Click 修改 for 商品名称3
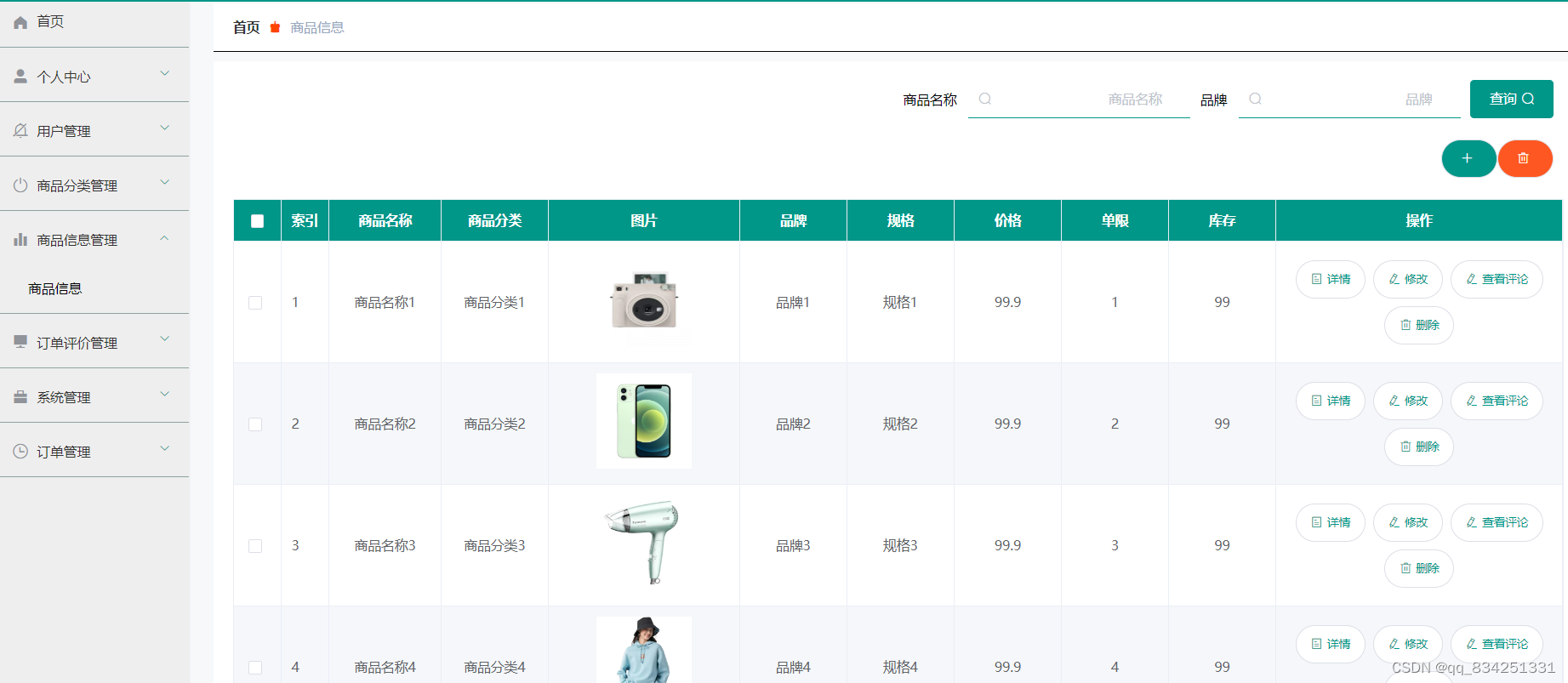 click(x=1408, y=522)
